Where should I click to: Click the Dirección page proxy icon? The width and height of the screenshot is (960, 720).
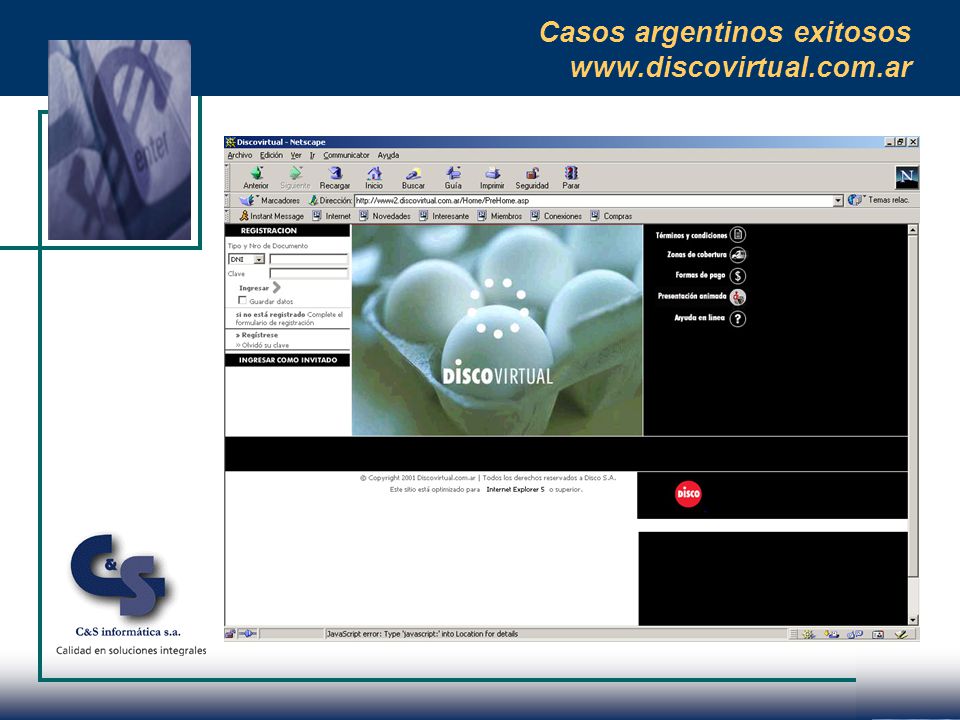[313, 200]
